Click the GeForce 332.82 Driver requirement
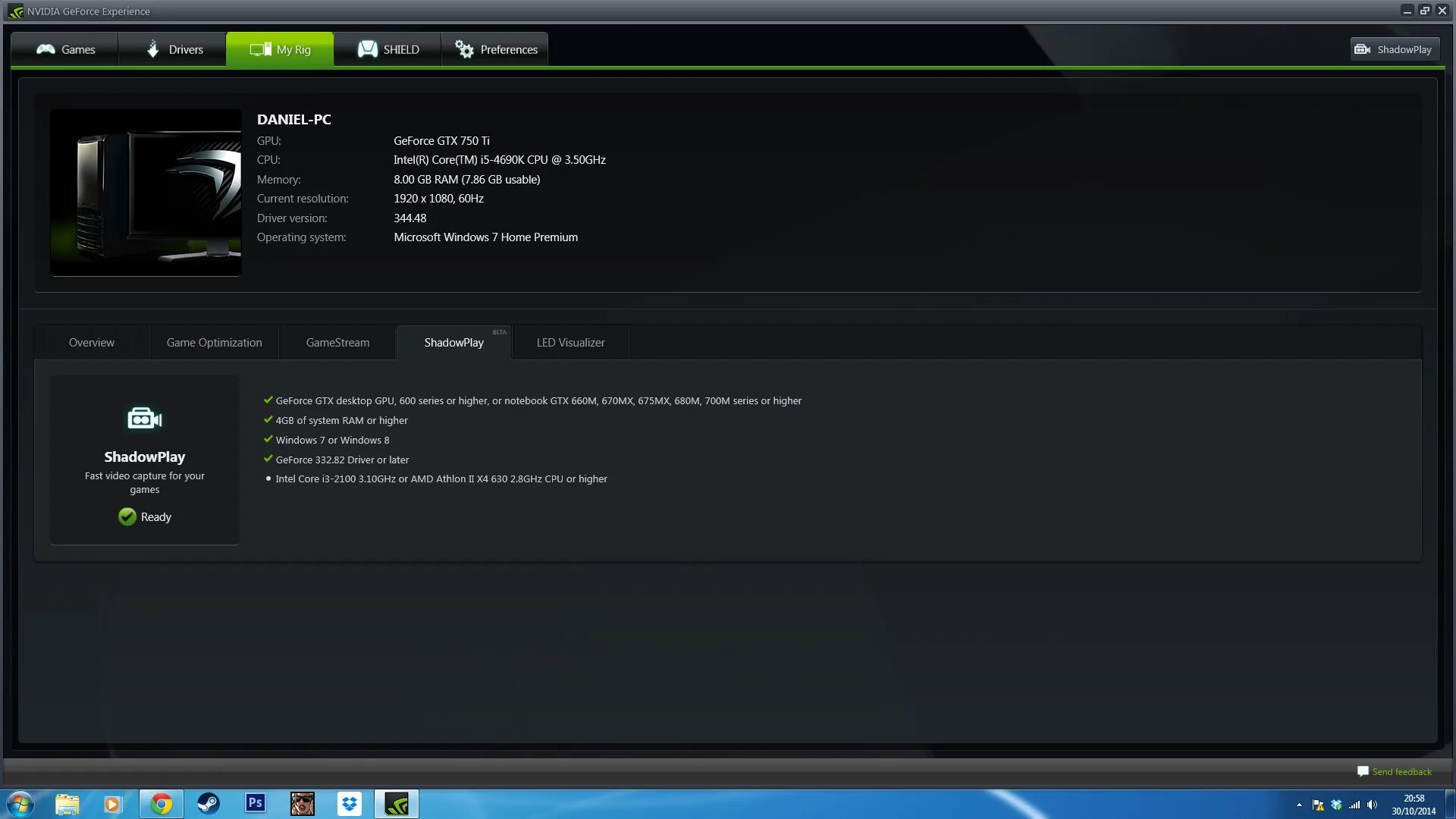 point(342,460)
